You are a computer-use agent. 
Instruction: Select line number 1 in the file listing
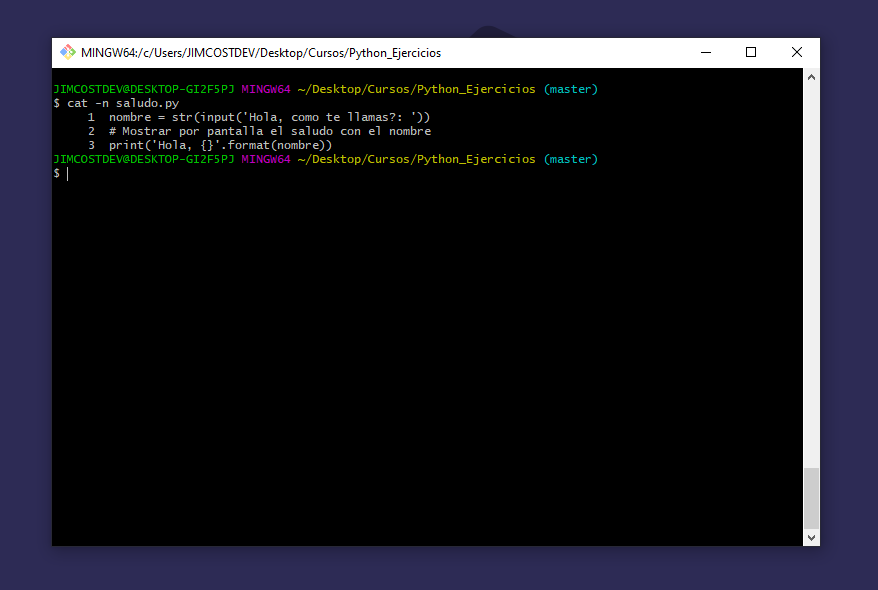[x=90, y=116]
